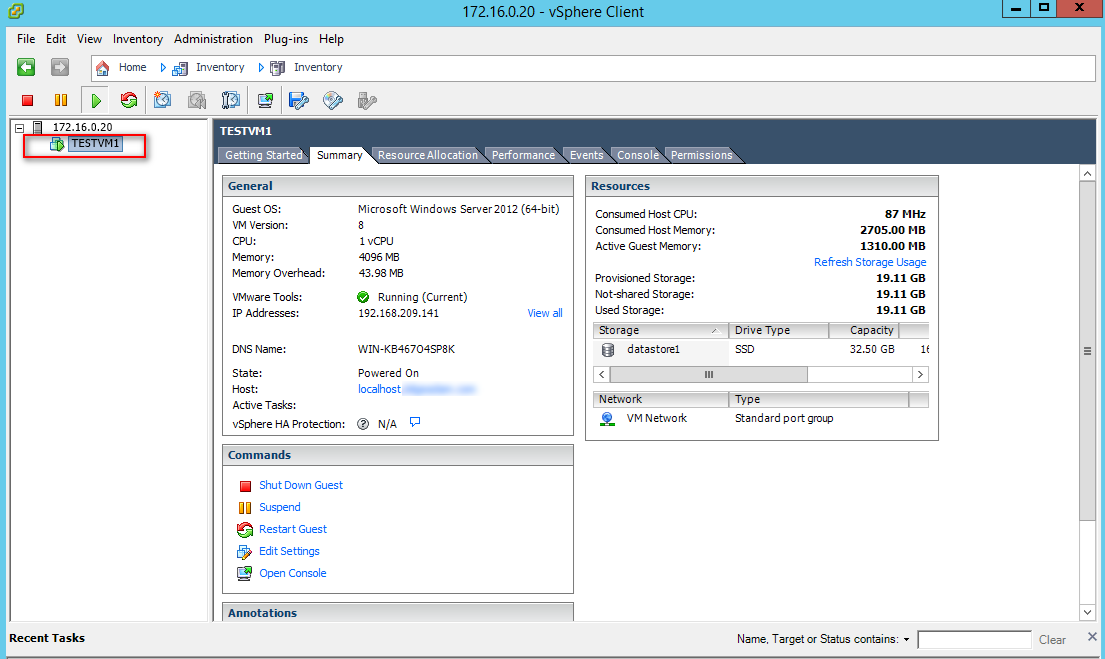Power off the VM using the red toolbar square
Viewport: 1105px width, 659px height.
27,101
